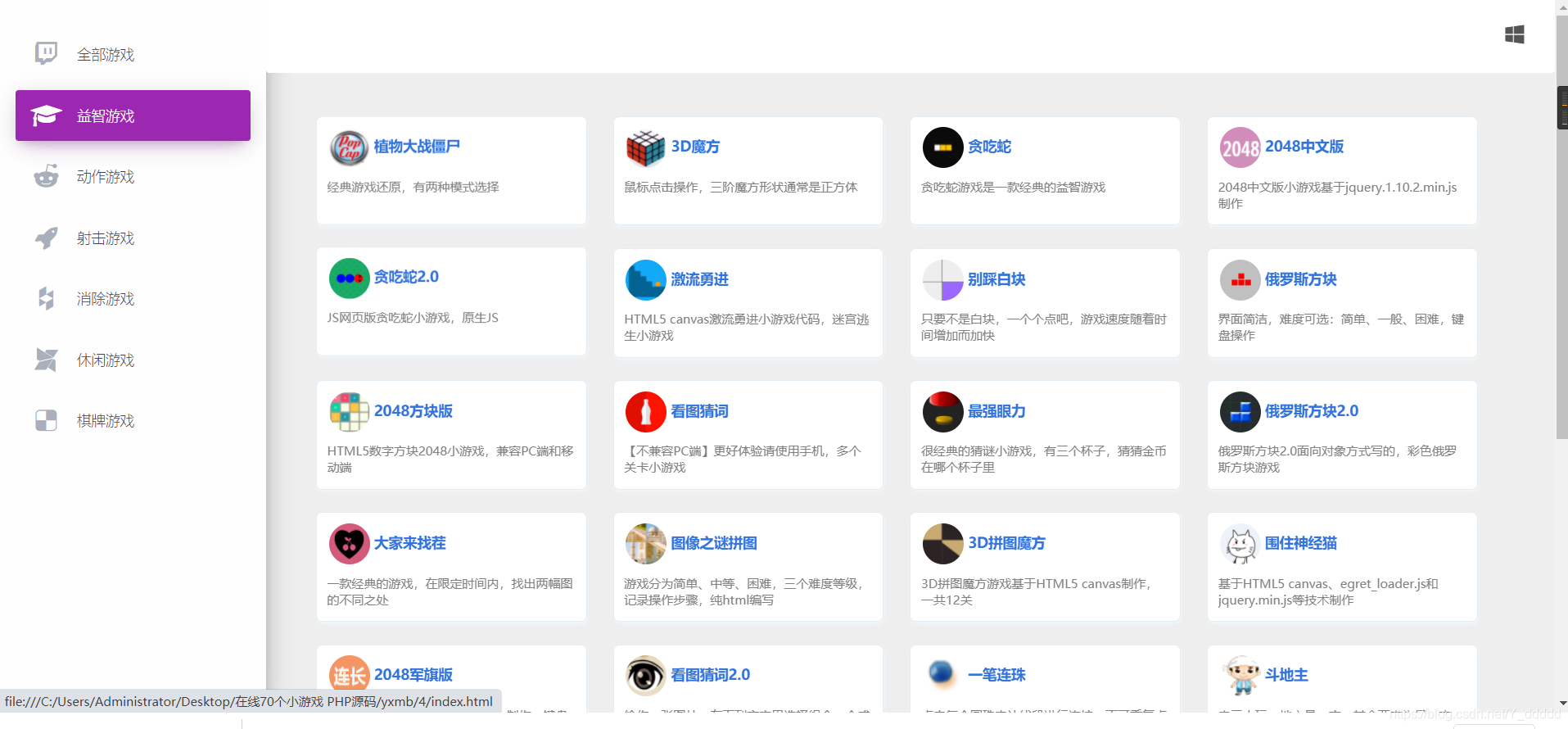This screenshot has width=1568, height=729.
Task: Select 全部游戏 in the sidebar
Action: tap(133, 55)
